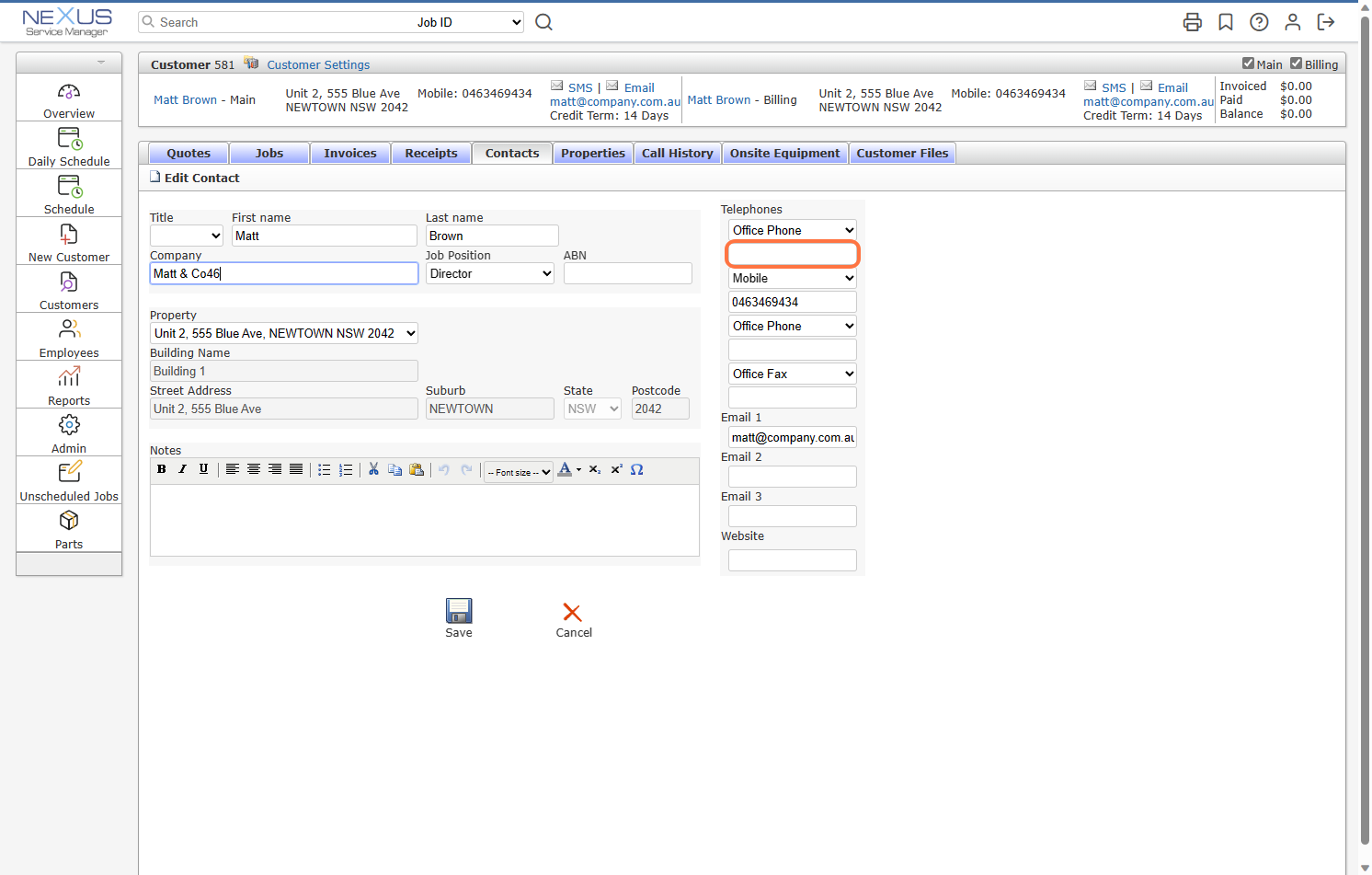The width and height of the screenshot is (1372, 875).
Task: Open the Office Fax phone type dropdown
Action: tap(792, 374)
